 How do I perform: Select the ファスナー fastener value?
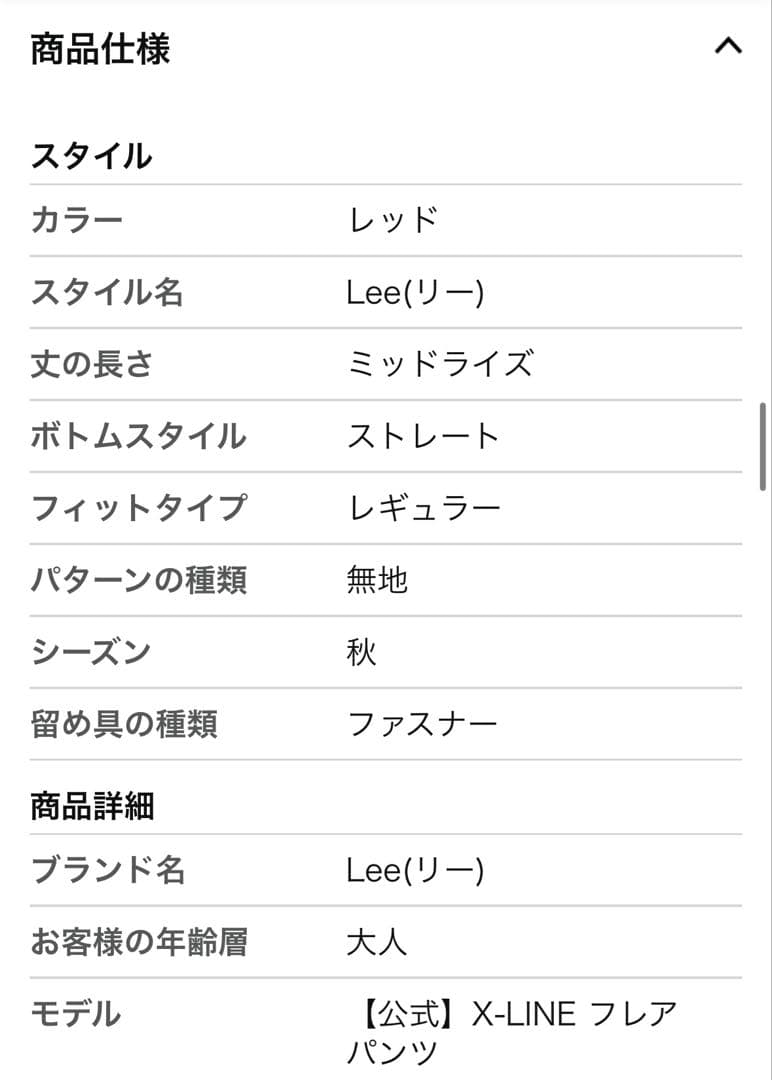[422, 724]
